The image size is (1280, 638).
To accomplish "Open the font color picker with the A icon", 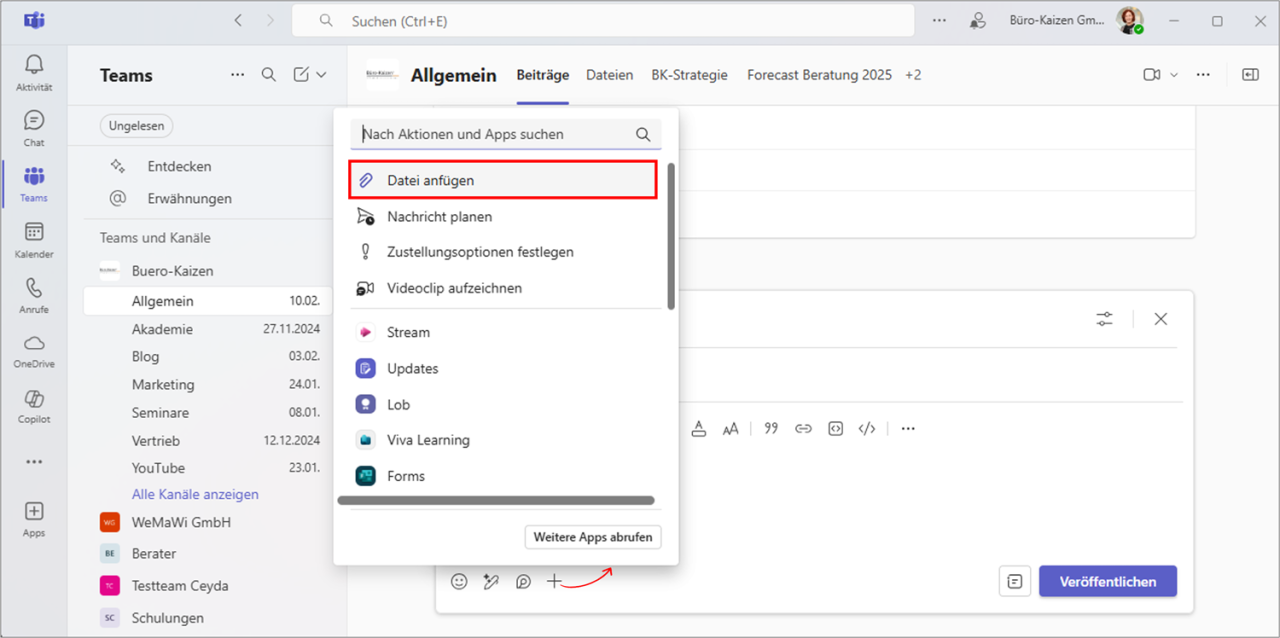I will click(699, 428).
